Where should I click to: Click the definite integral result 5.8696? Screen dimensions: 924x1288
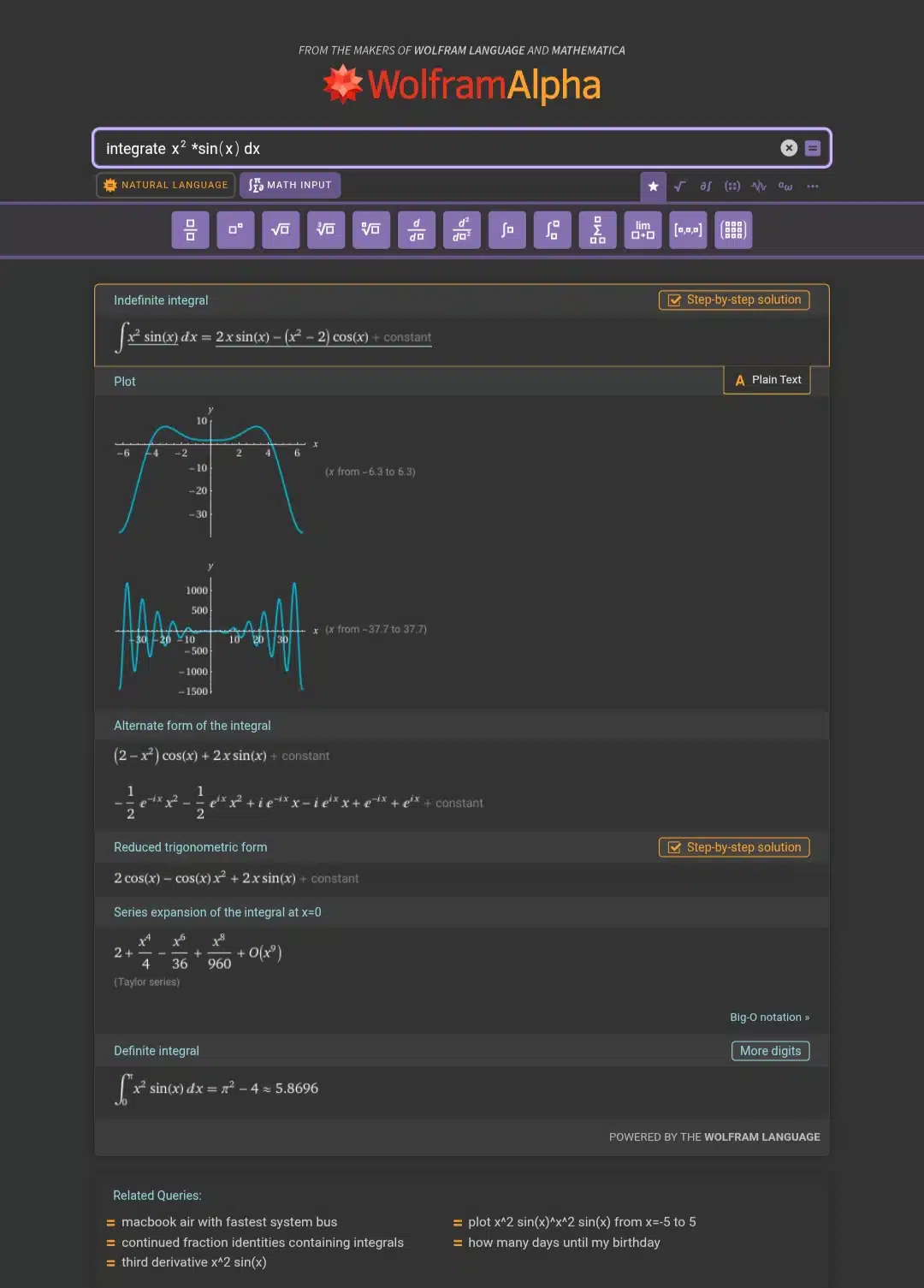(x=216, y=1089)
